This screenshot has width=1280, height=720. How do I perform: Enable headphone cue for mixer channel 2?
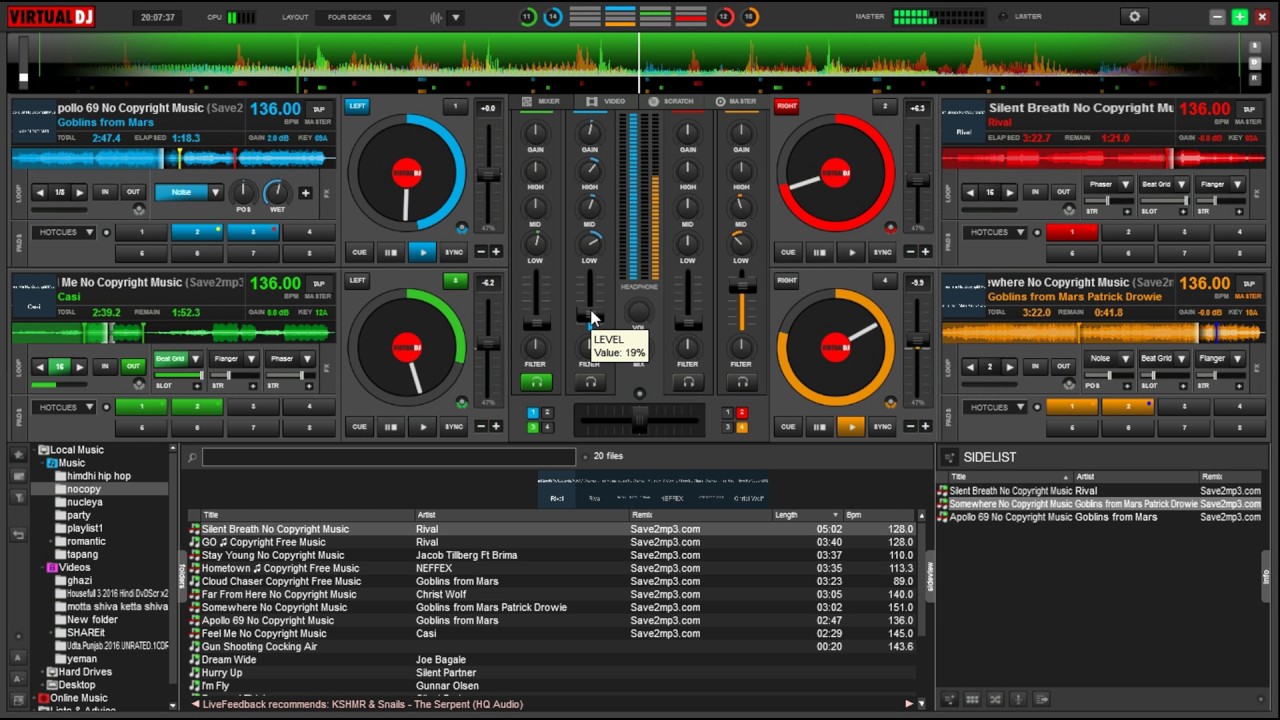590,382
